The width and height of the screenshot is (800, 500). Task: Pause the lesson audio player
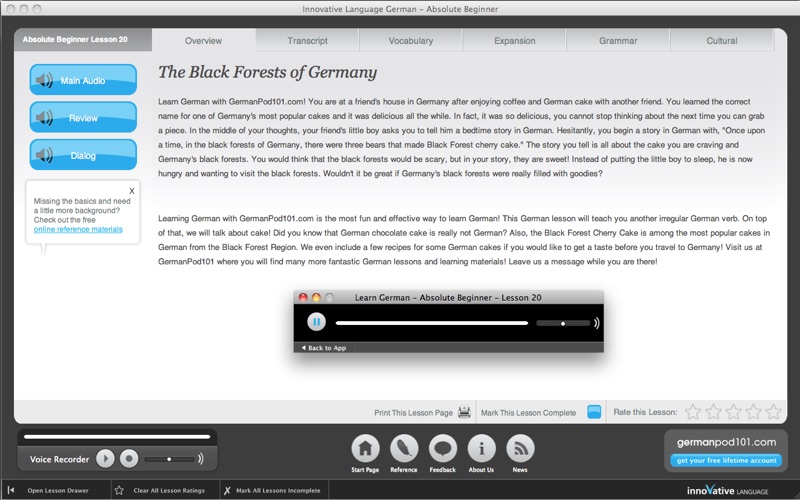pyautogui.click(x=316, y=322)
